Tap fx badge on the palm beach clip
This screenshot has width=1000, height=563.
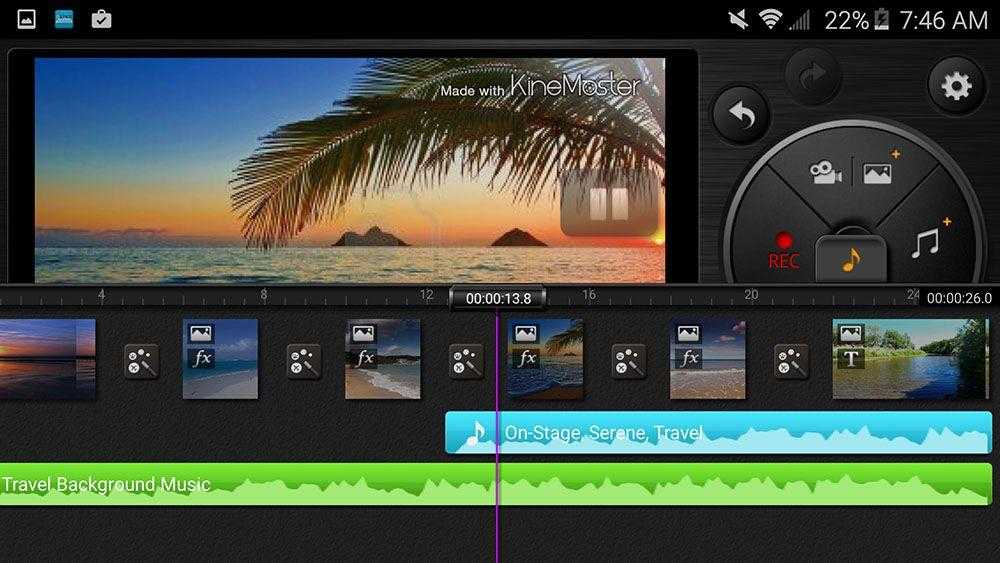point(527,358)
